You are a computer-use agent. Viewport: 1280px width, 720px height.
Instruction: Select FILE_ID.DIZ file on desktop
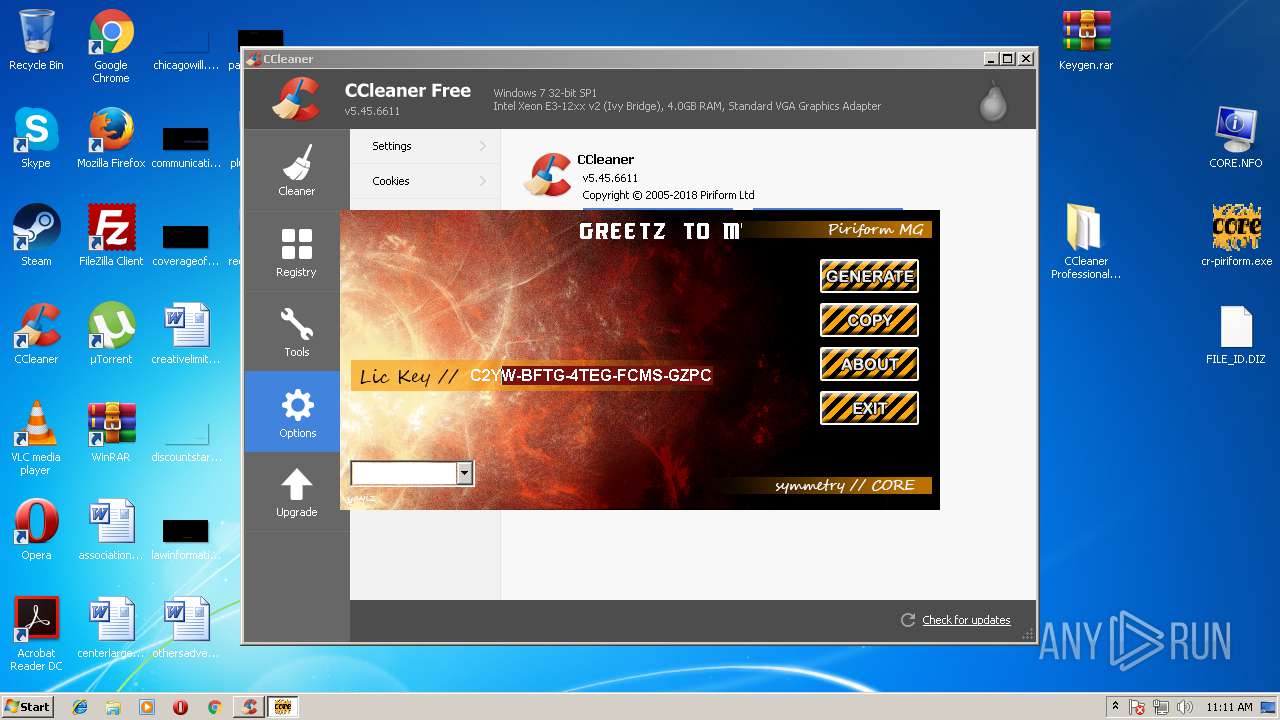(x=1236, y=335)
